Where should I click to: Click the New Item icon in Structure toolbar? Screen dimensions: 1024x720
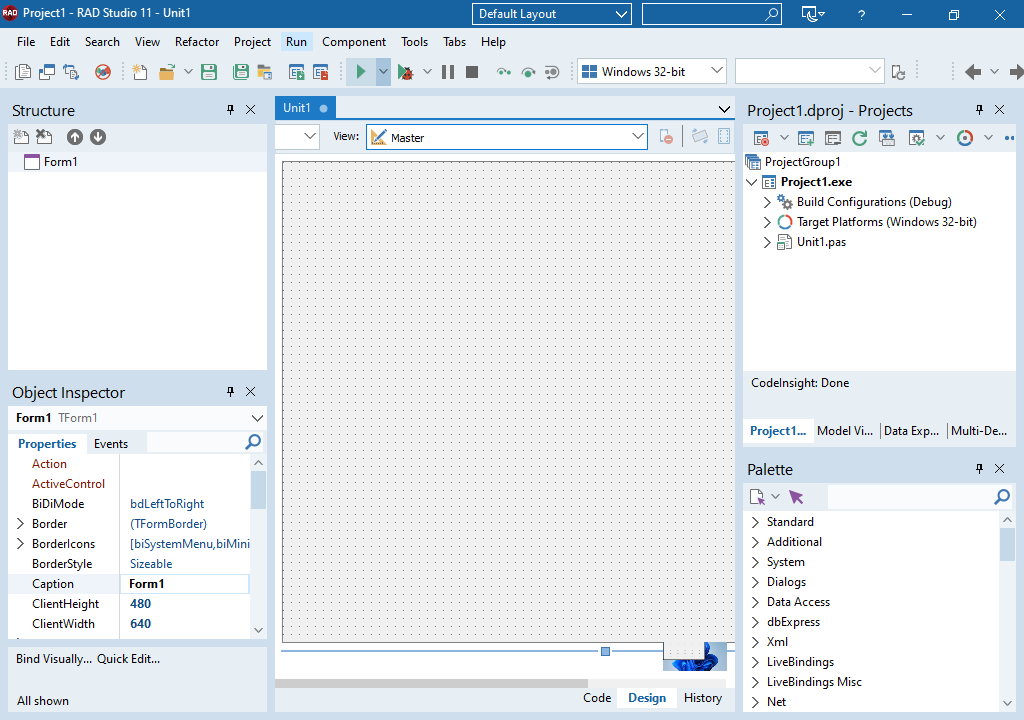[21, 137]
